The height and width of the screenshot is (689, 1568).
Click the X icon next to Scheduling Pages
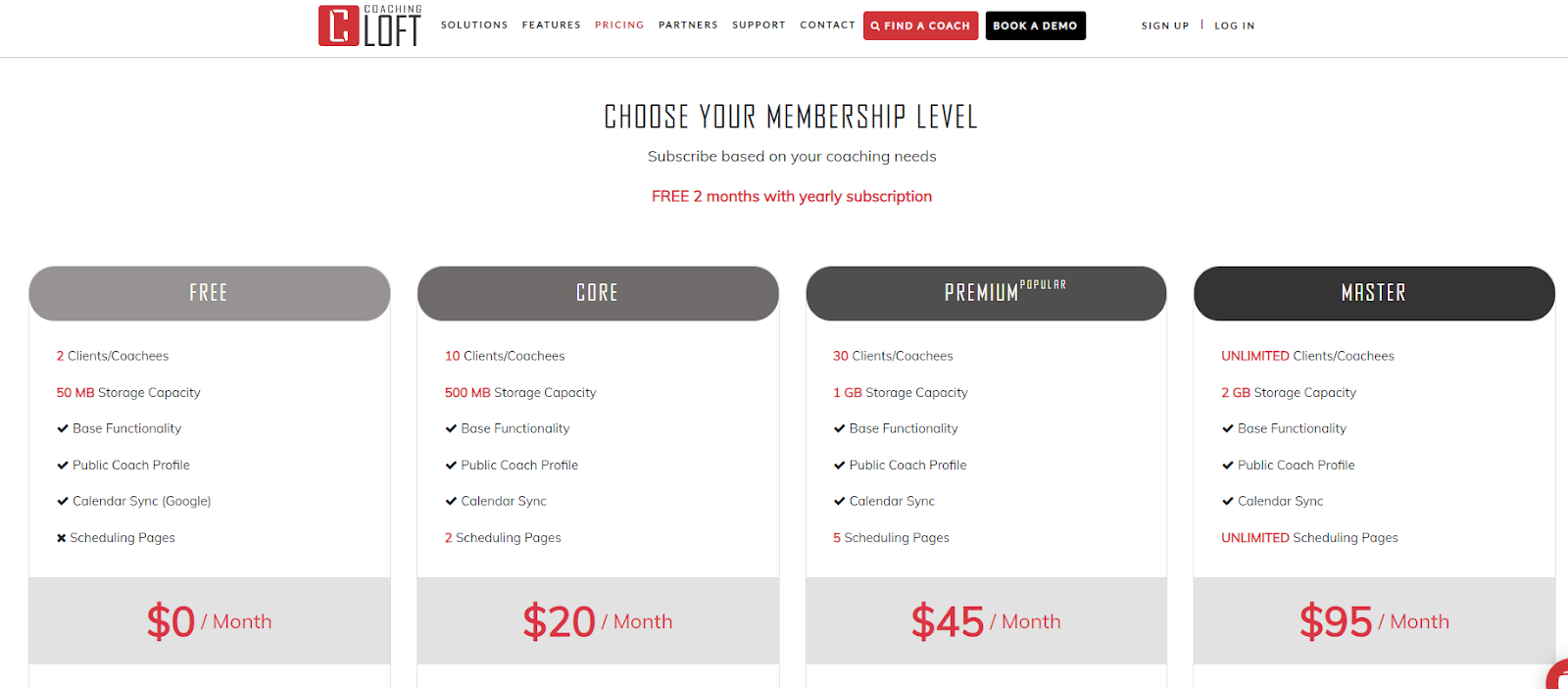[x=62, y=538]
